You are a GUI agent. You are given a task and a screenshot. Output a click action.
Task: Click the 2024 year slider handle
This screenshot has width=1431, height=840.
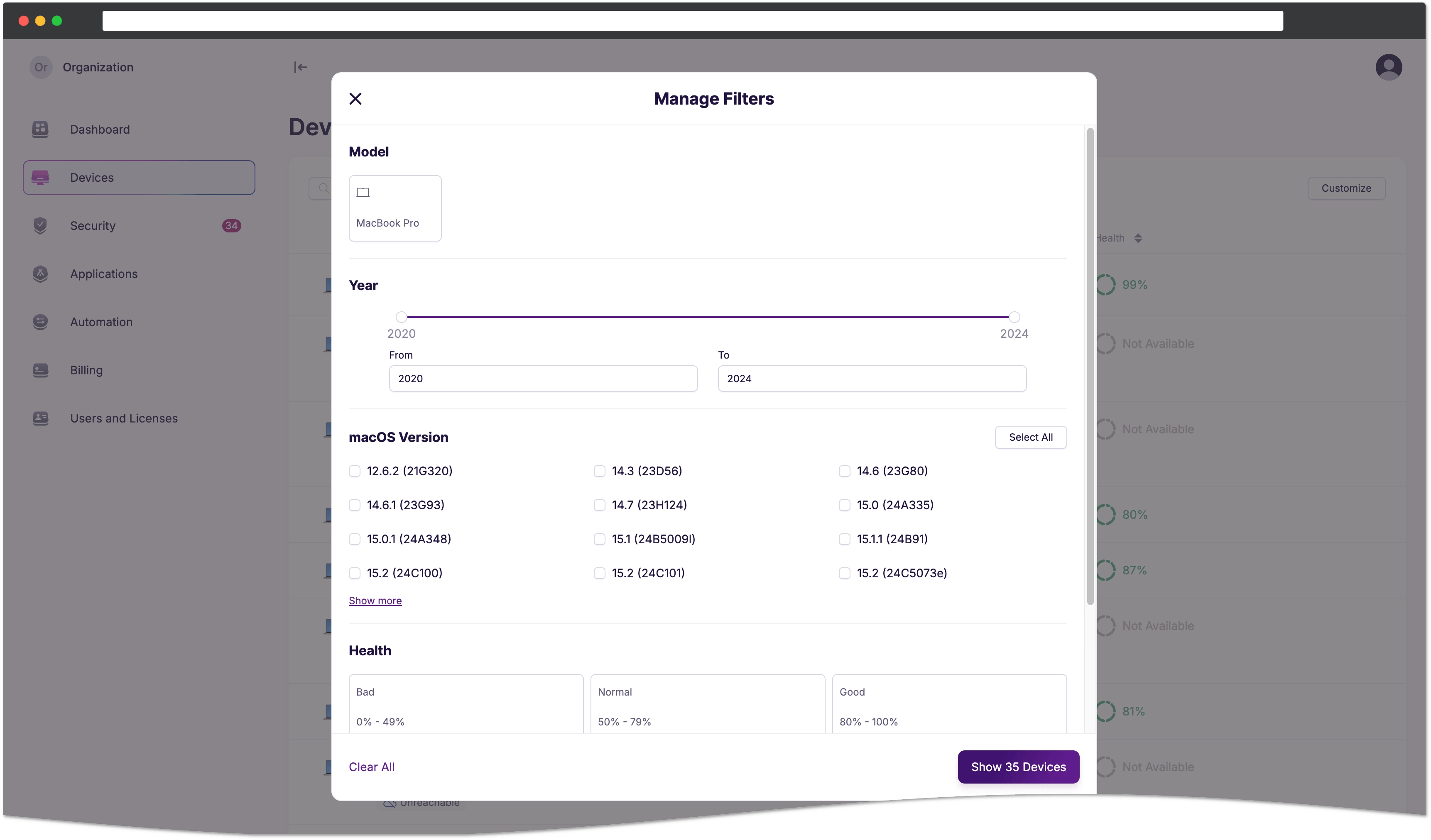pos(1014,317)
